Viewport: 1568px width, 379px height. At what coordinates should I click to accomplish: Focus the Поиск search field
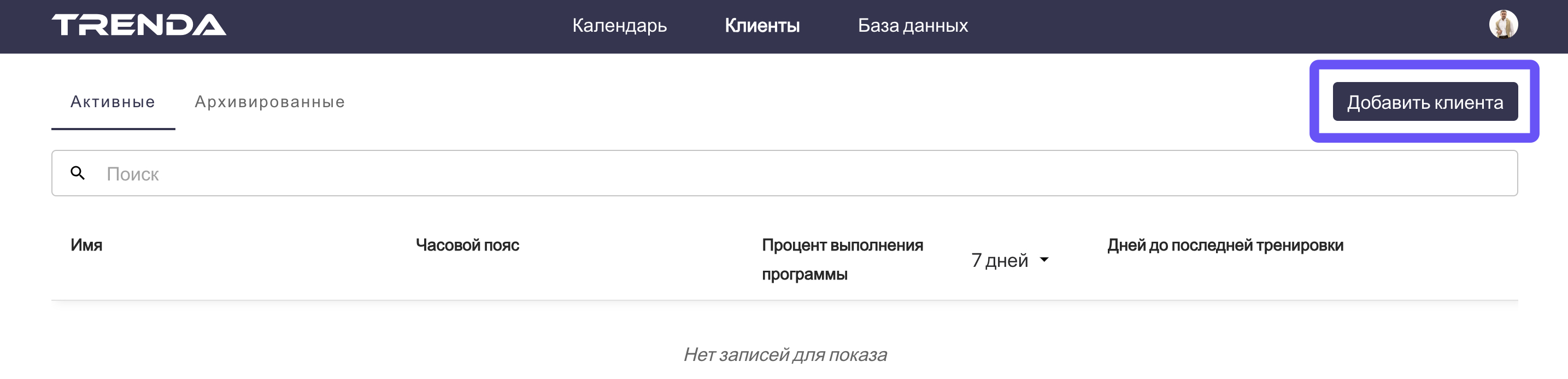(791, 174)
